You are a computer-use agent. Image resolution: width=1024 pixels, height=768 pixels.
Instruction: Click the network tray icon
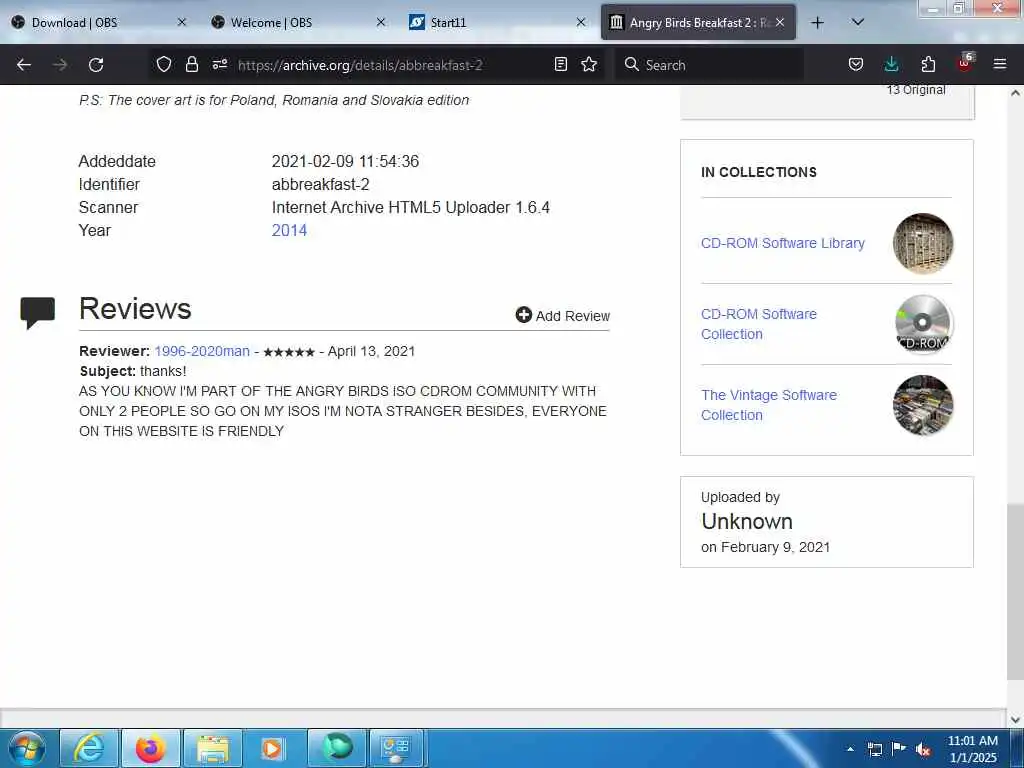click(874, 749)
